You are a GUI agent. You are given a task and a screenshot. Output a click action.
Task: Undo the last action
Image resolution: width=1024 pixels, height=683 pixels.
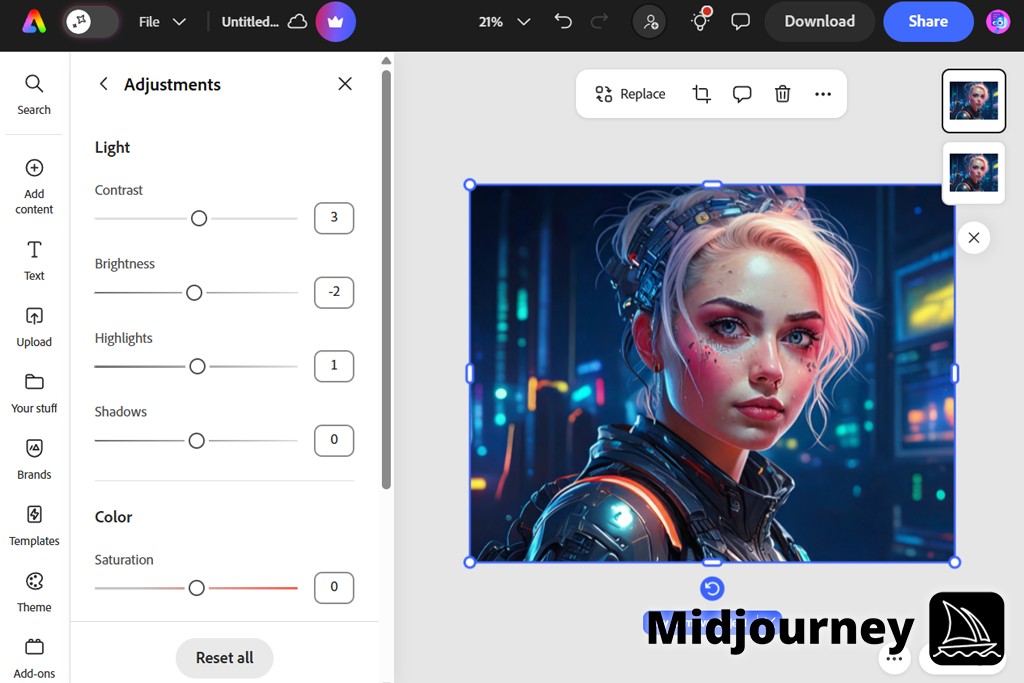tap(563, 22)
